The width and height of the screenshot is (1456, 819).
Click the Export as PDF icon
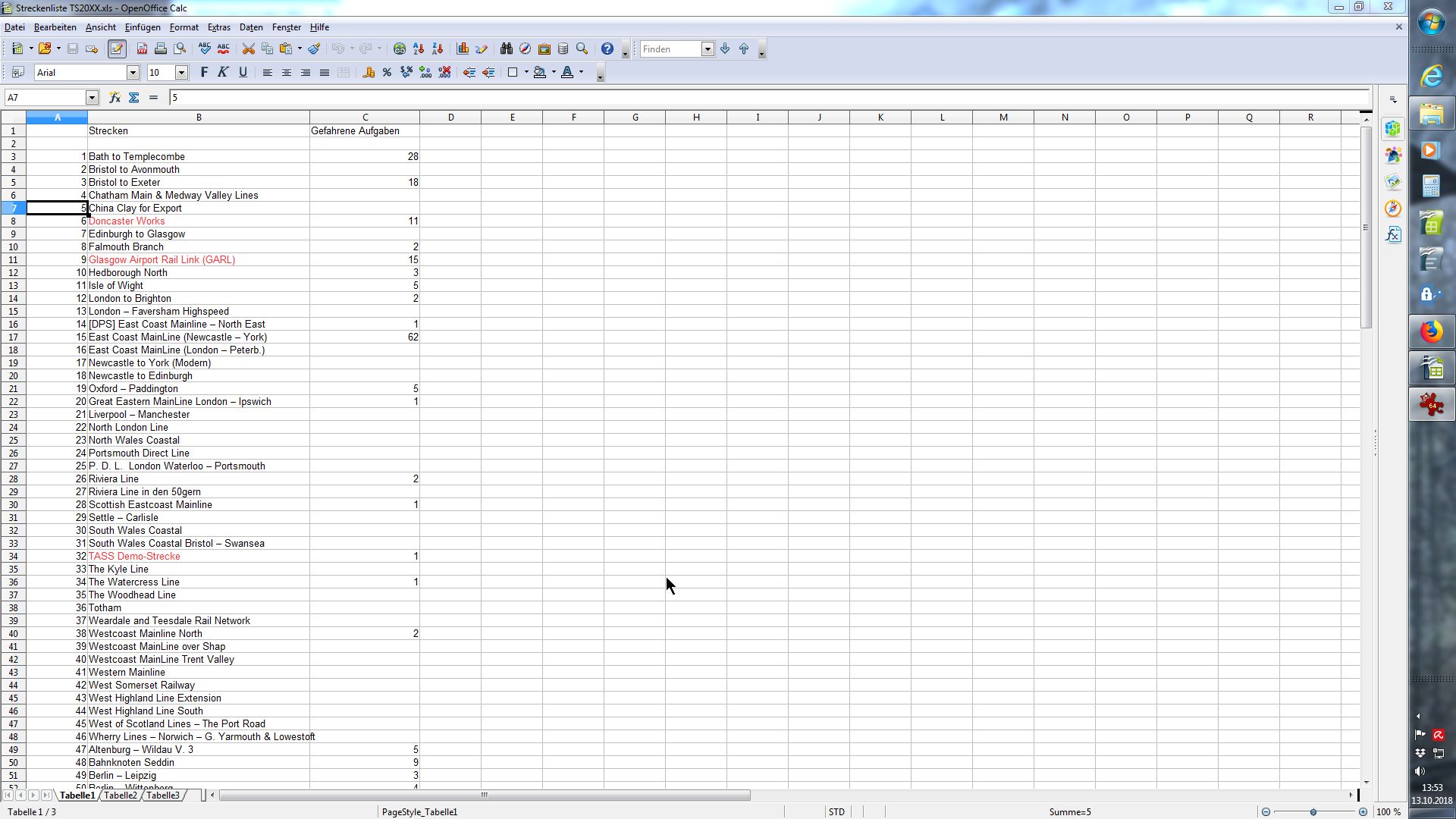142,49
